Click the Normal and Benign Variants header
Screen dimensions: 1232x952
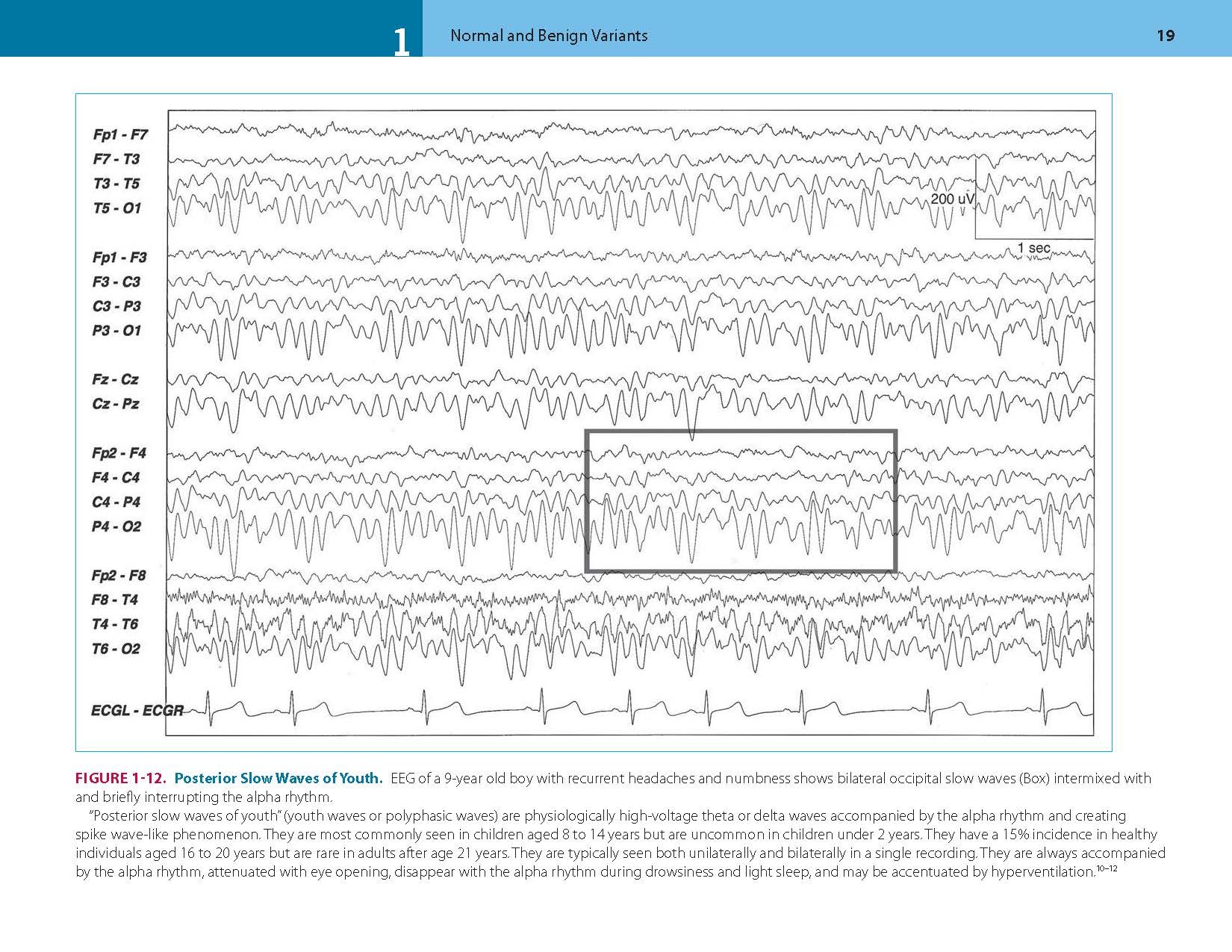(x=549, y=36)
